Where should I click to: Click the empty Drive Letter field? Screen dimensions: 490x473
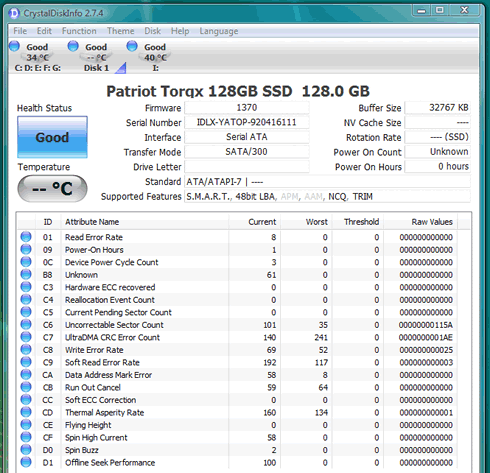point(247,166)
